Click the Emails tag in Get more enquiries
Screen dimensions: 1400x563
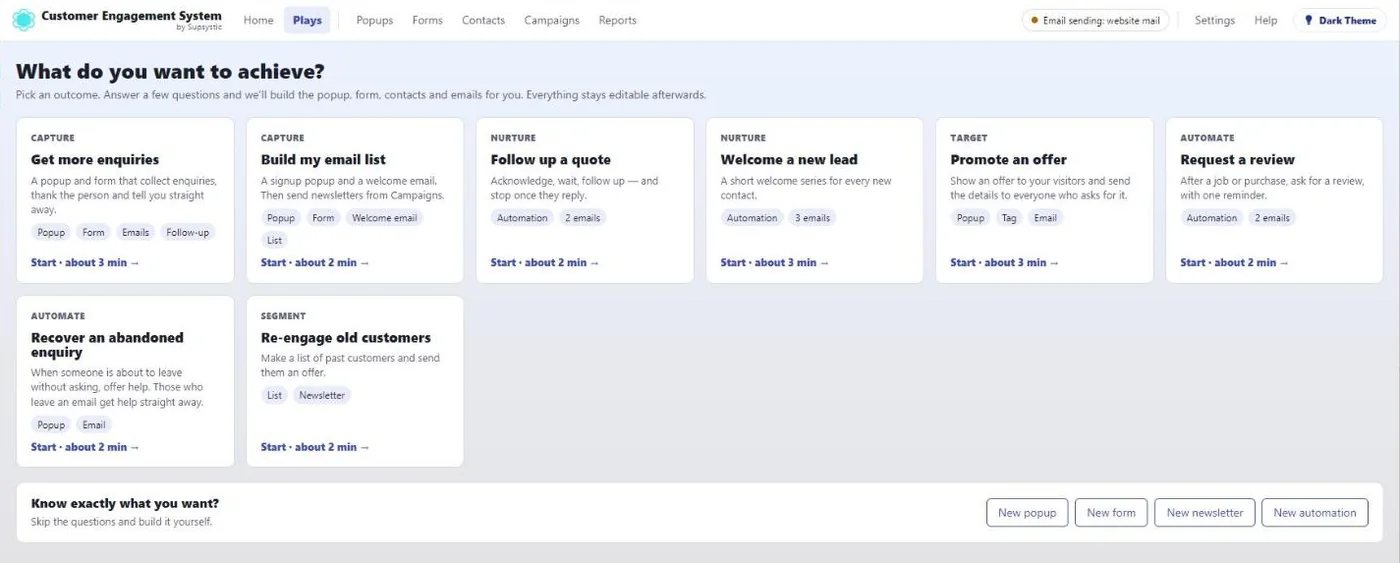(x=135, y=232)
